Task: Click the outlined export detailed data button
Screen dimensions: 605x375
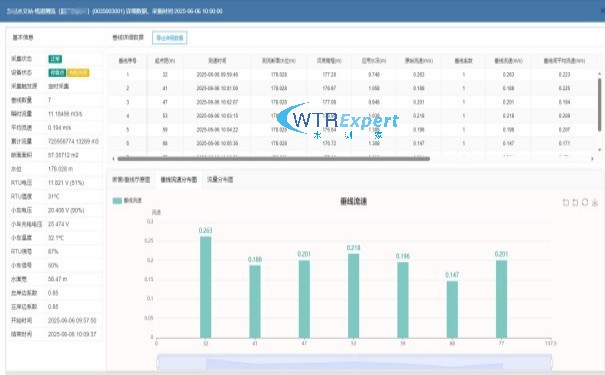Action: [x=170, y=38]
